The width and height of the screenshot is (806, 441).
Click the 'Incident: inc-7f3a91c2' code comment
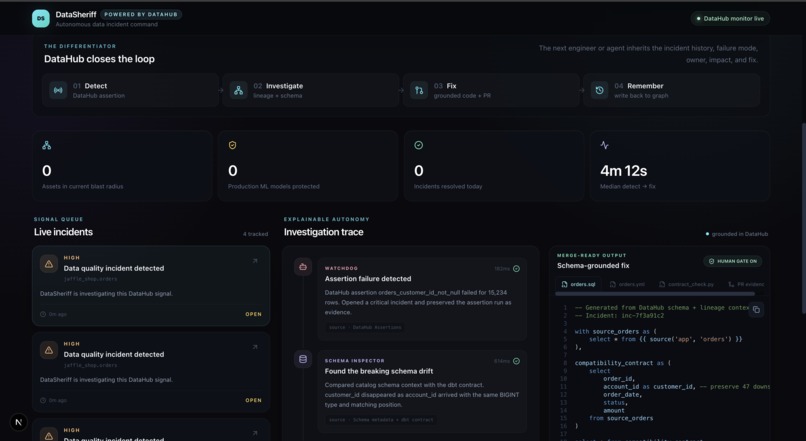[619, 316]
